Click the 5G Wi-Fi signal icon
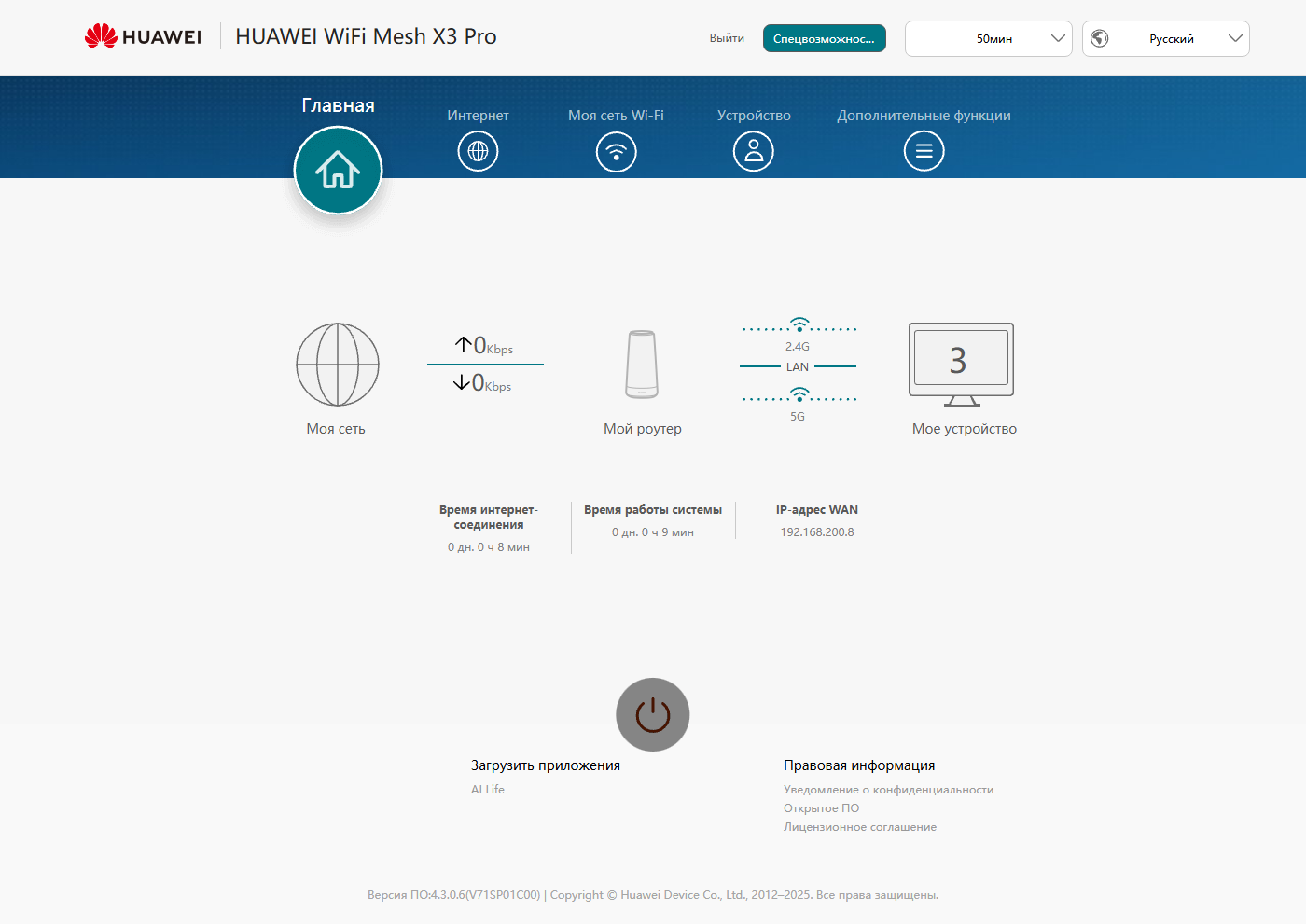This screenshot has height=924, width=1306. pos(799,394)
